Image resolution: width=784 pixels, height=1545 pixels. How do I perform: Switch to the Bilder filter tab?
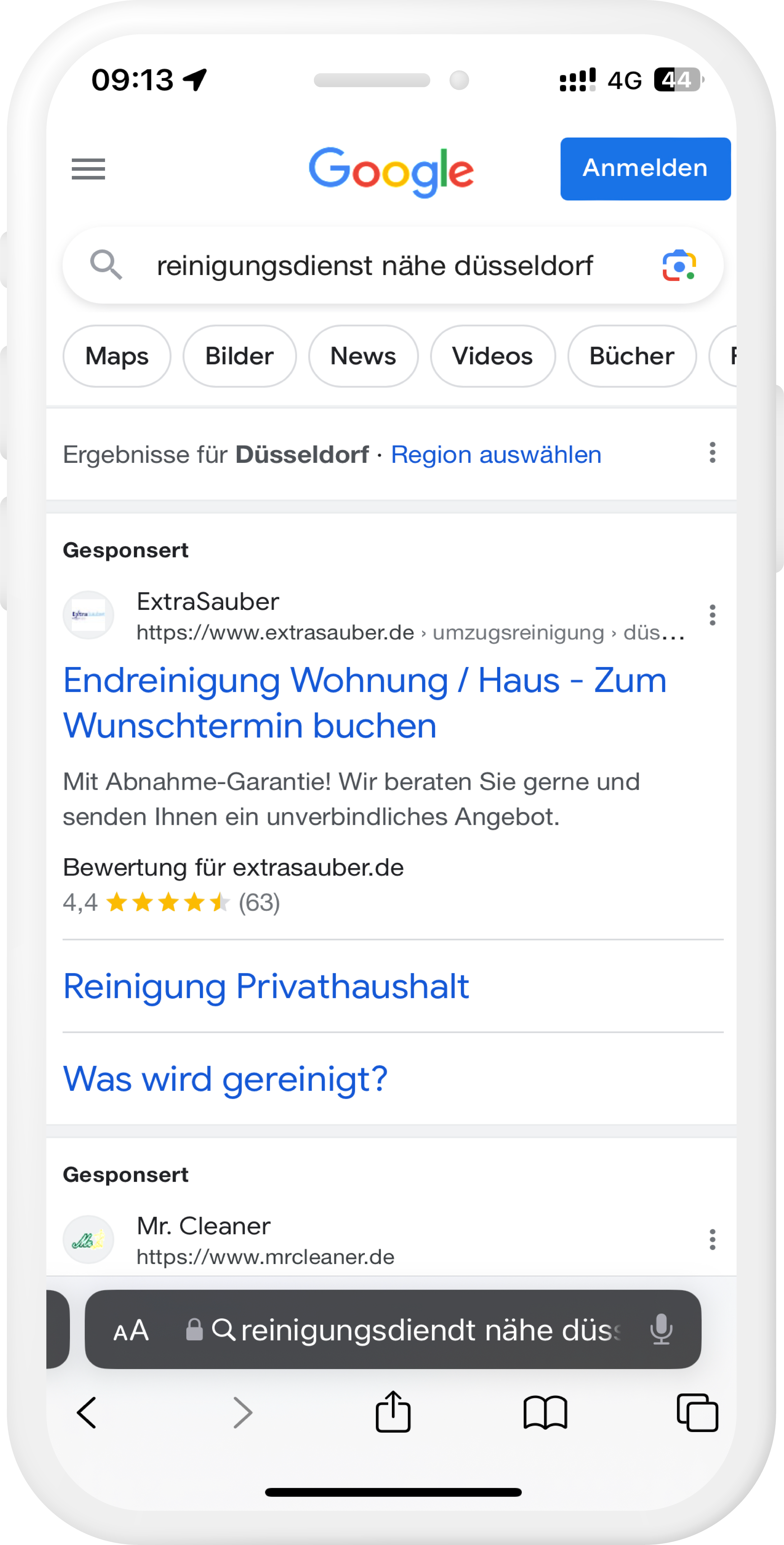point(239,356)
